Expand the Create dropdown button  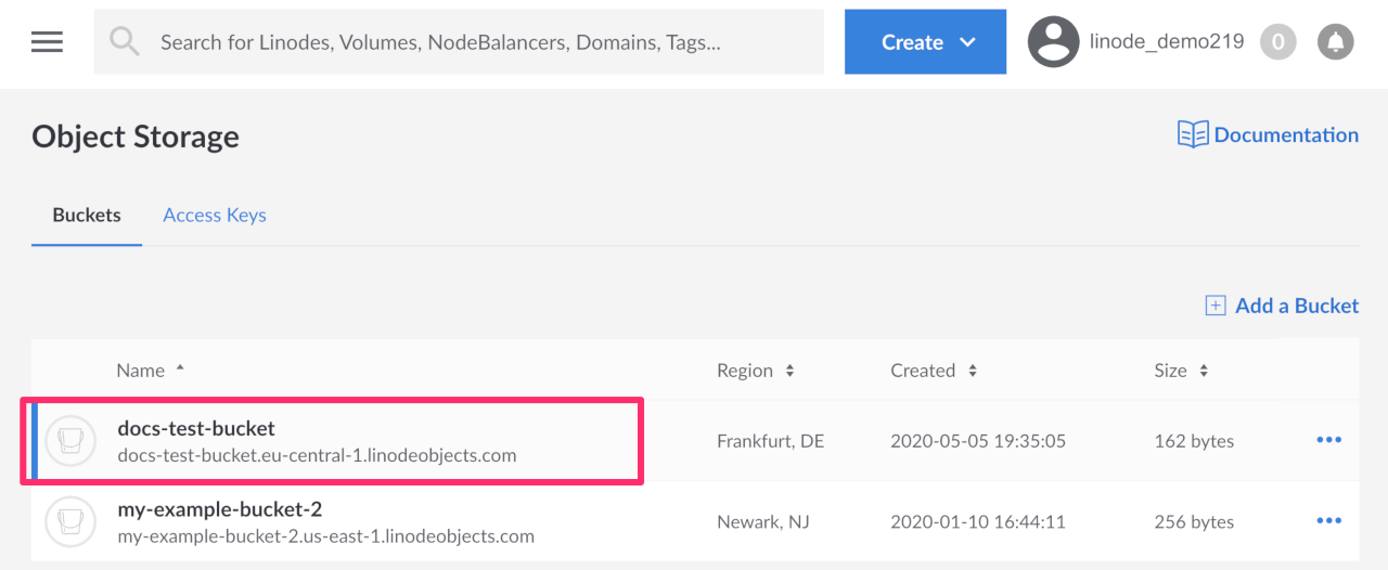[925, 42]
